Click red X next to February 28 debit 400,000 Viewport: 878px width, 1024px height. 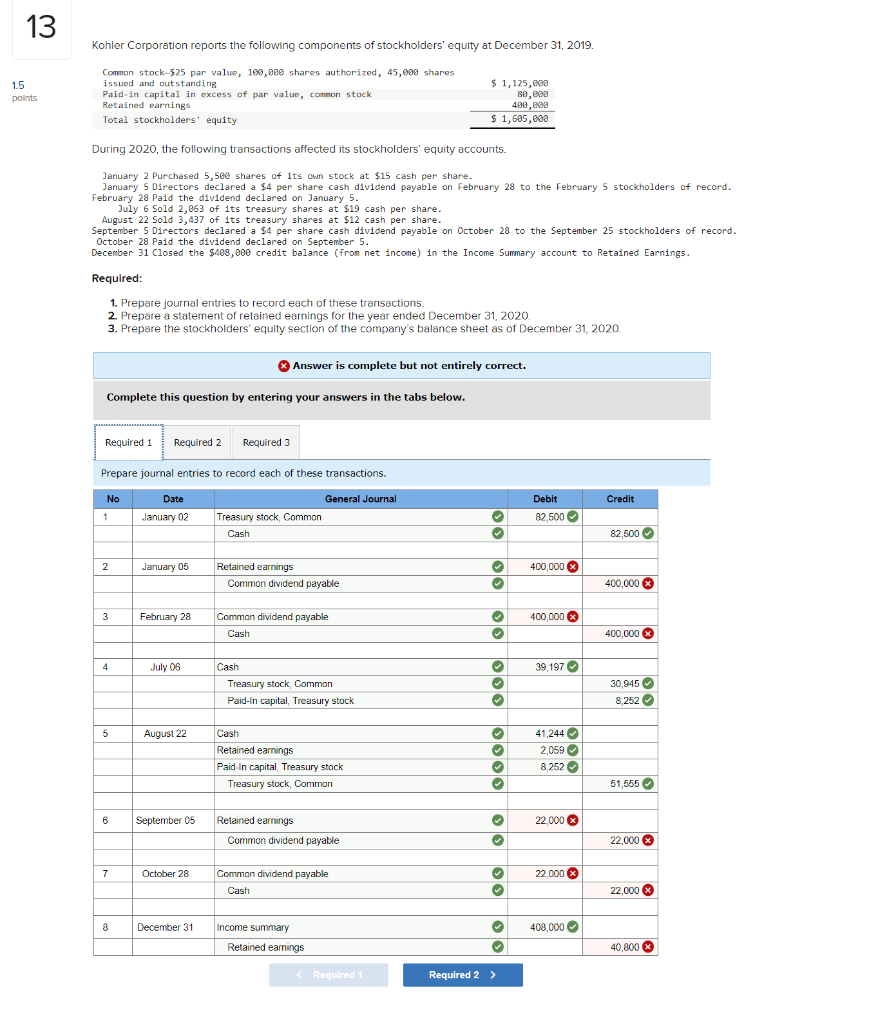573,616
